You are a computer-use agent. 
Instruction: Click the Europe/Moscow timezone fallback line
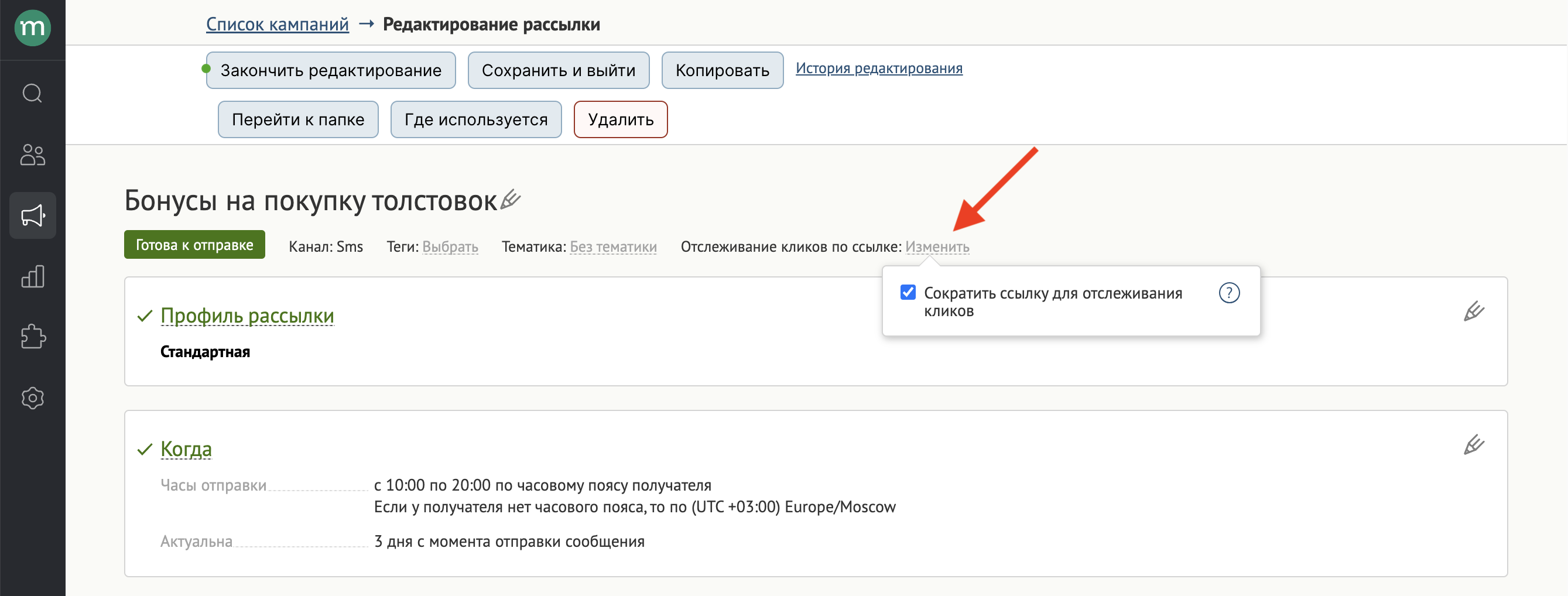pos(635,507)
